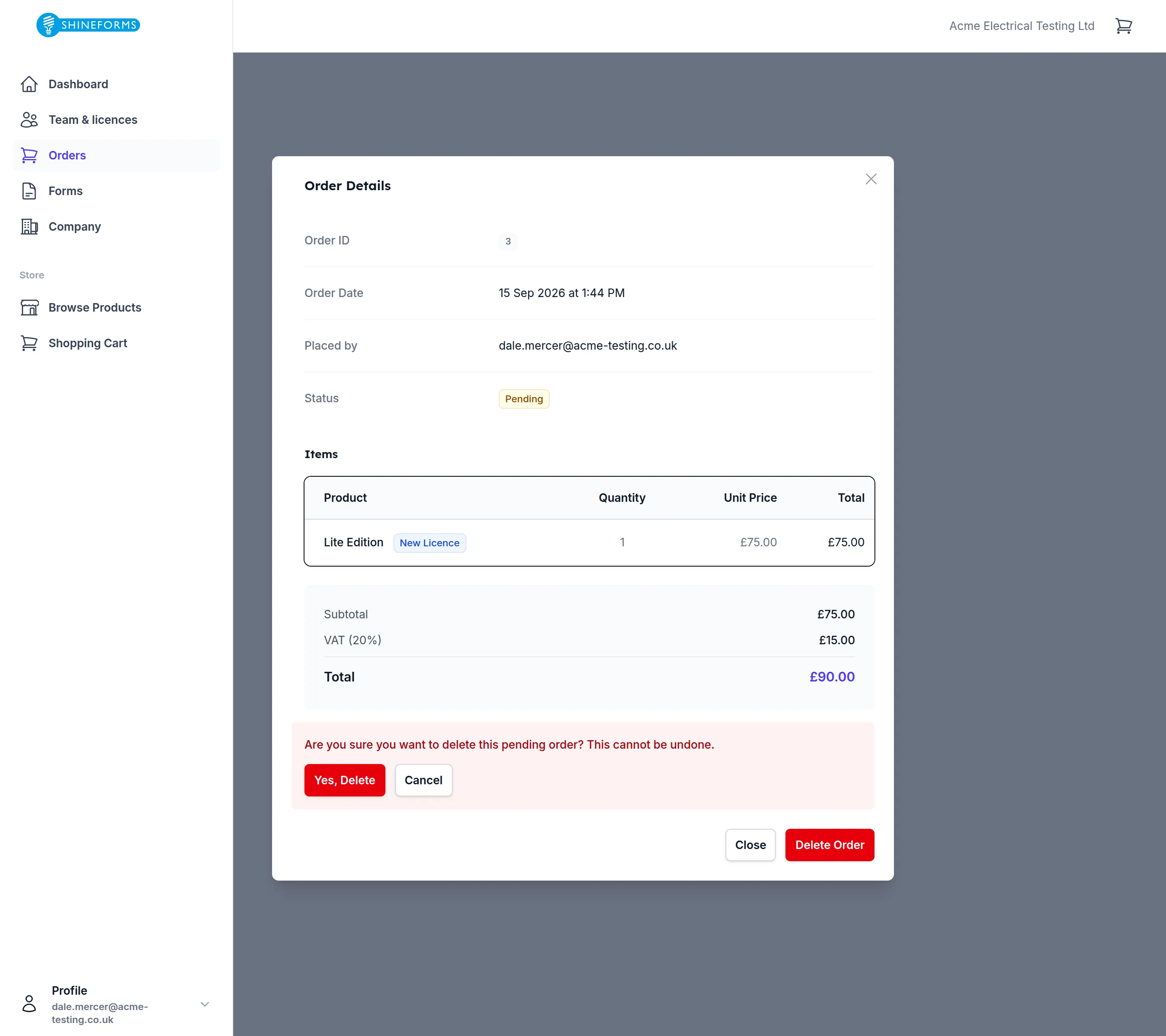Go to Dashboard
The width and height of the screenshot is (1166, 1036).
point(116,85)
